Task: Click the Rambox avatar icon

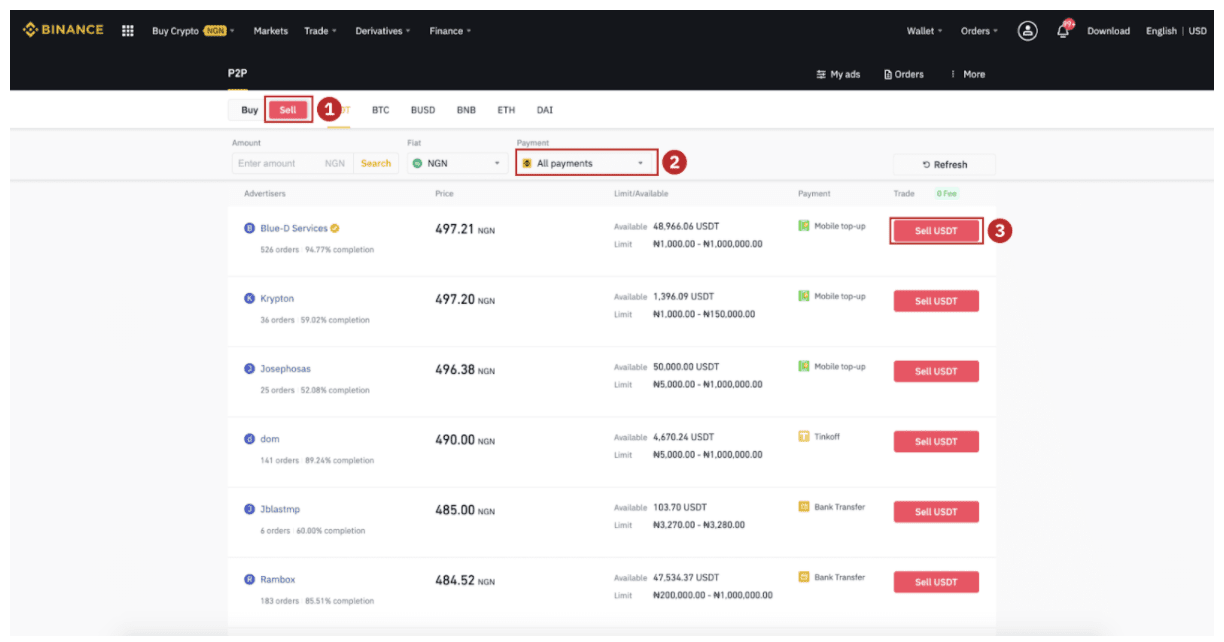Action: point(250,579)
